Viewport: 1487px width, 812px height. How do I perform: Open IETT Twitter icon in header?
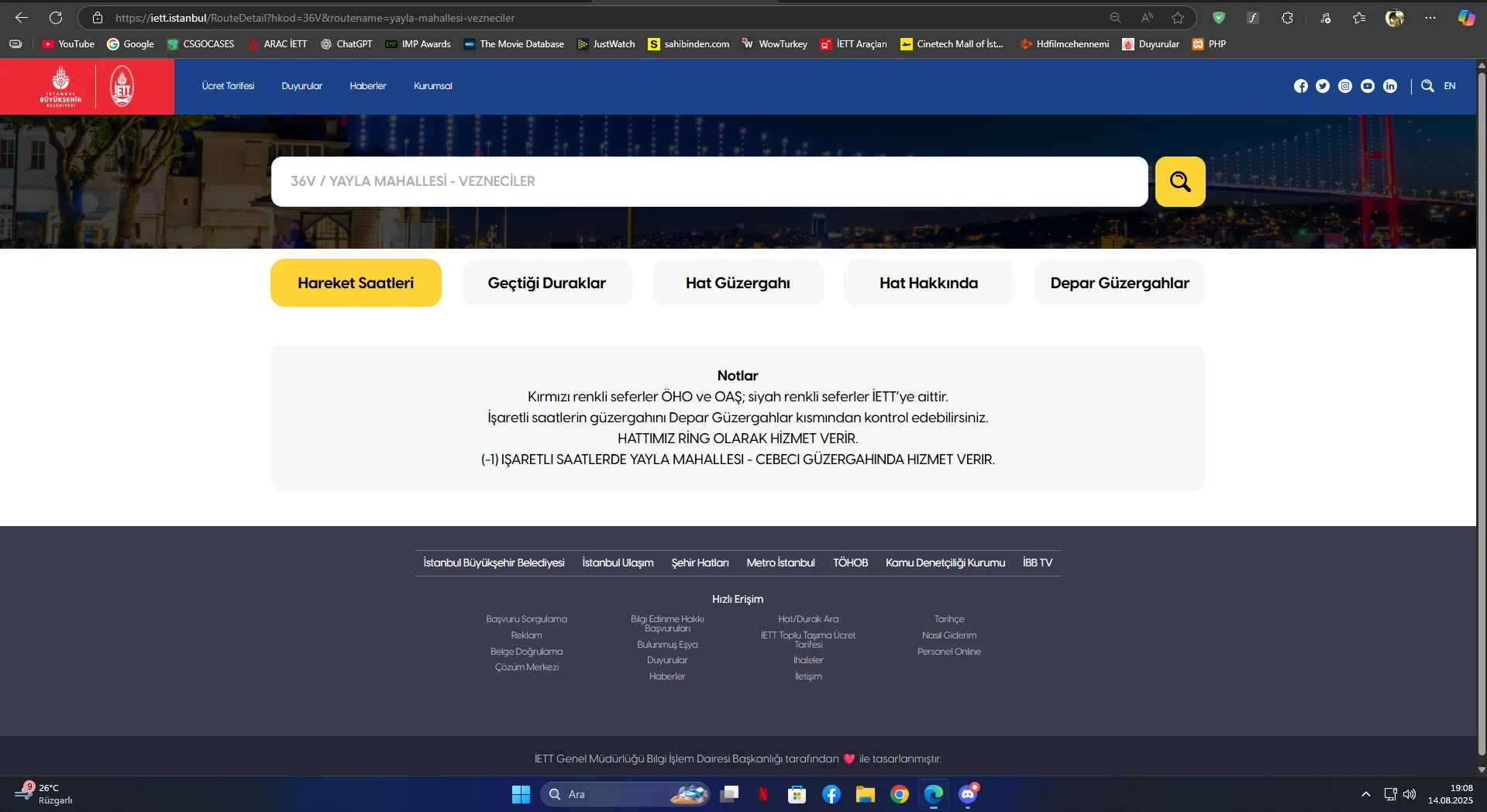coord(1323,86)
